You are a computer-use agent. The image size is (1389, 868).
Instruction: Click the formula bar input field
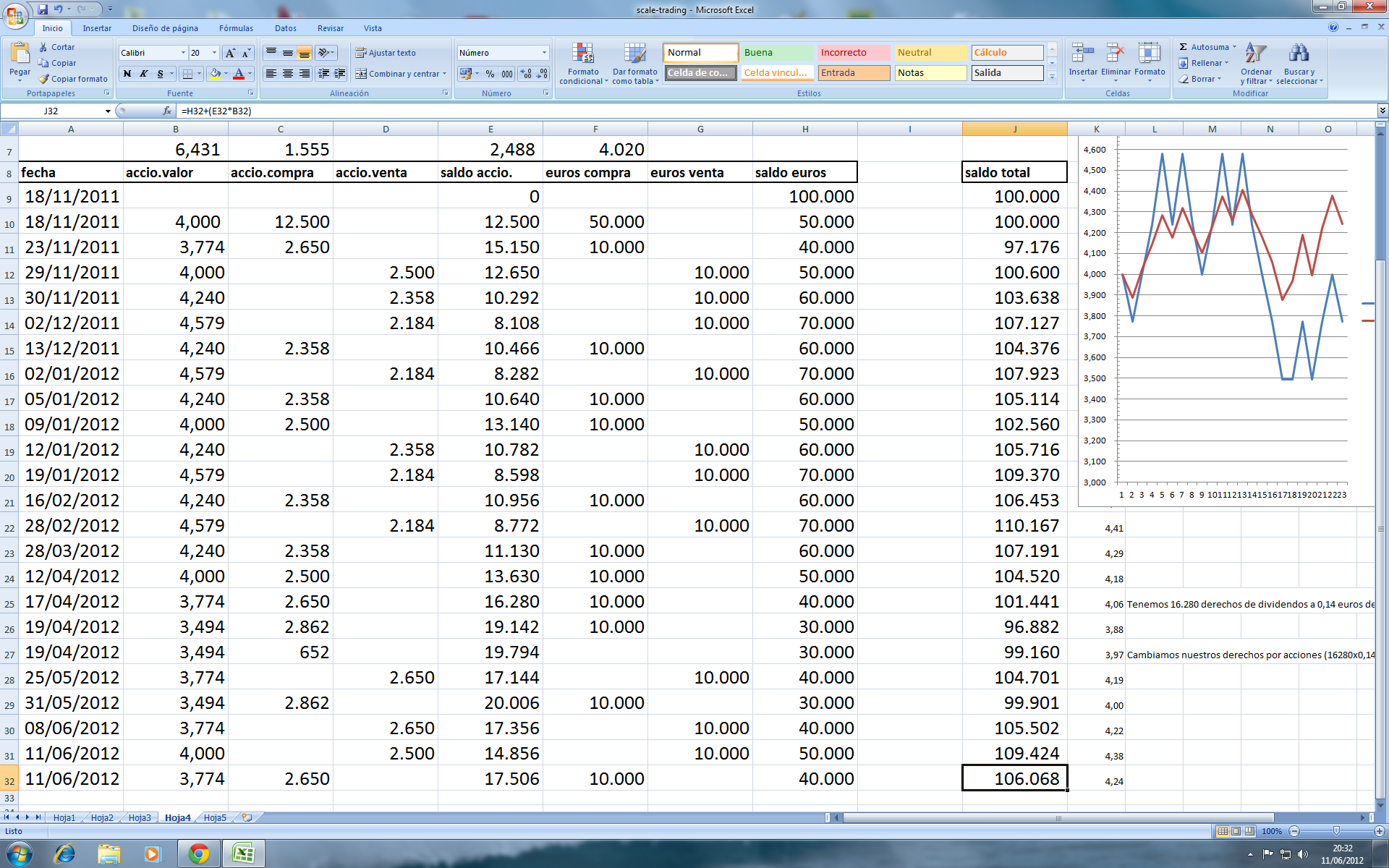tap(723, 111)
